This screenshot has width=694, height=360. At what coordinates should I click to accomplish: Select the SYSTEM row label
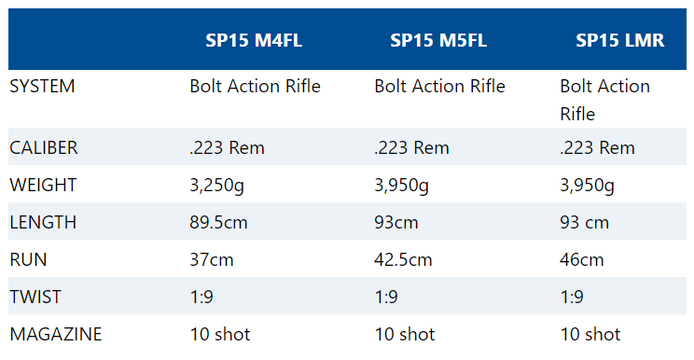(42, 86)
